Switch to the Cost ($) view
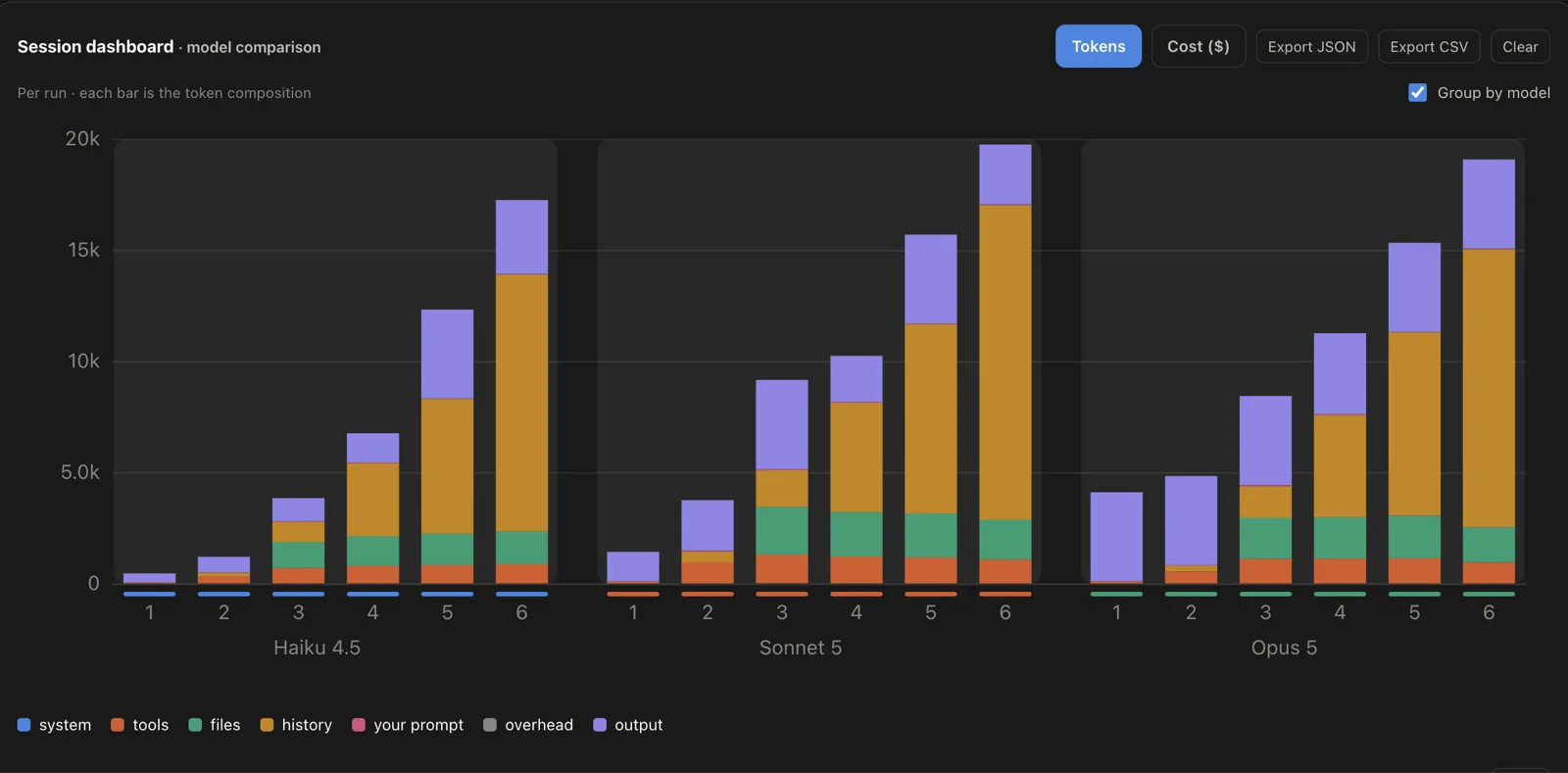 coord(1198,46)
